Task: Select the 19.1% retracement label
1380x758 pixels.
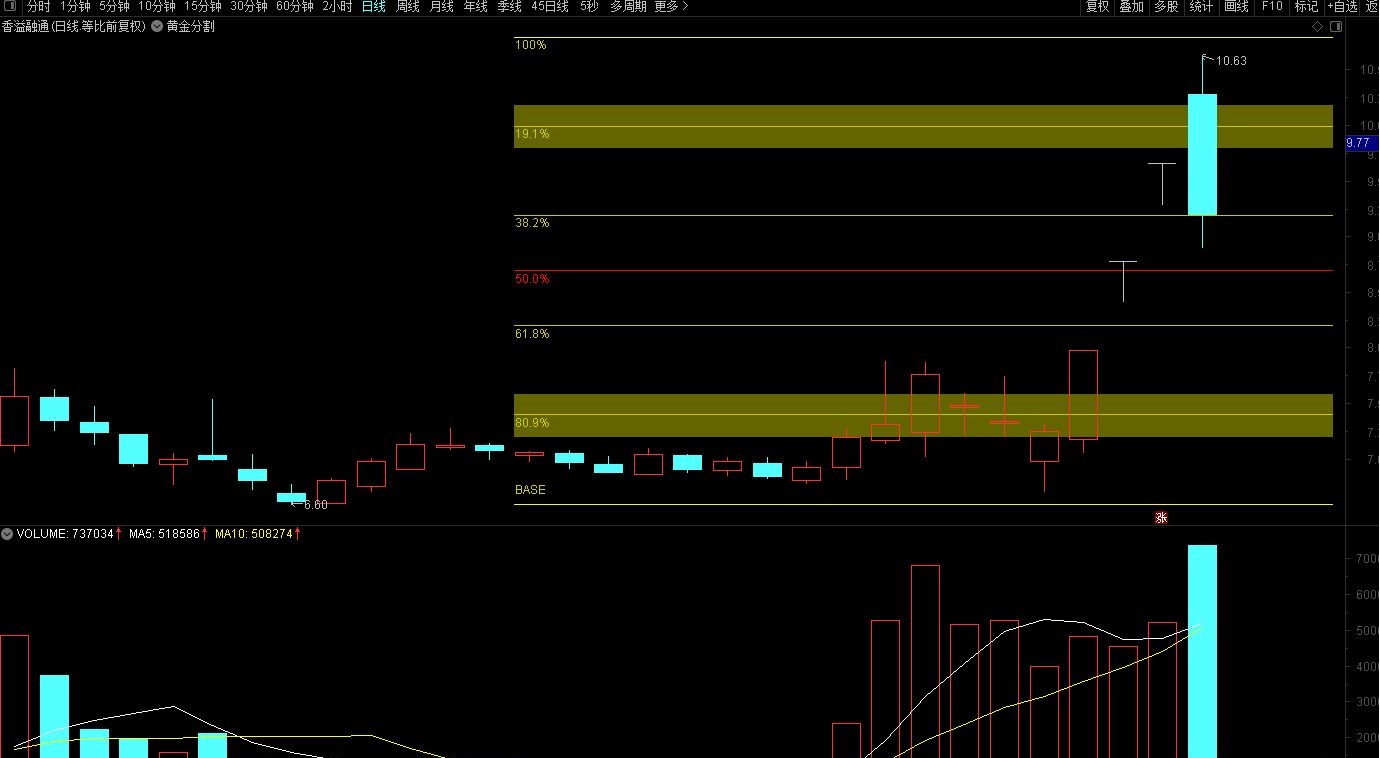Action: click(531, 133)
